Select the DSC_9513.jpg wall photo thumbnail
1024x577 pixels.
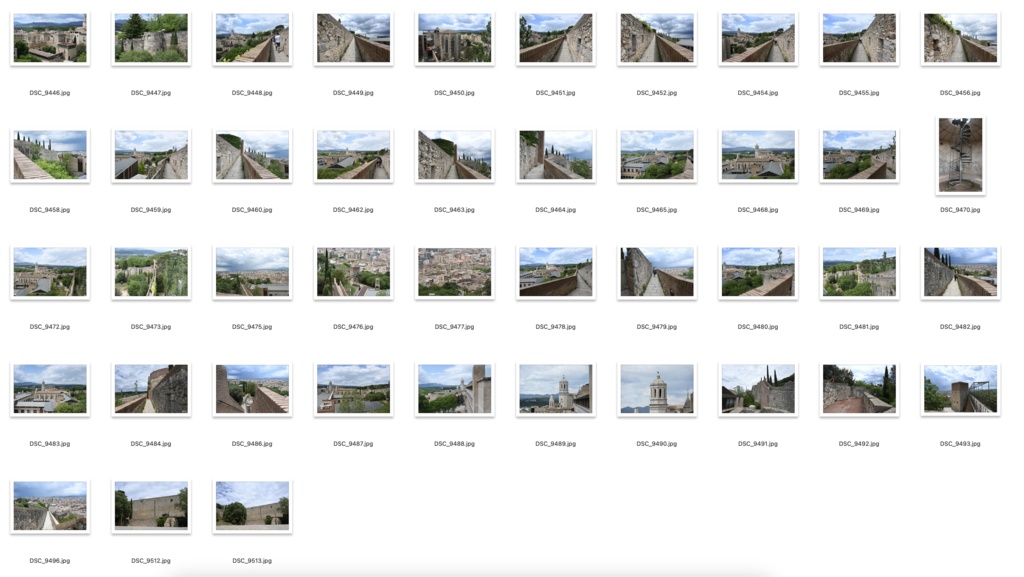click(252, 506)
